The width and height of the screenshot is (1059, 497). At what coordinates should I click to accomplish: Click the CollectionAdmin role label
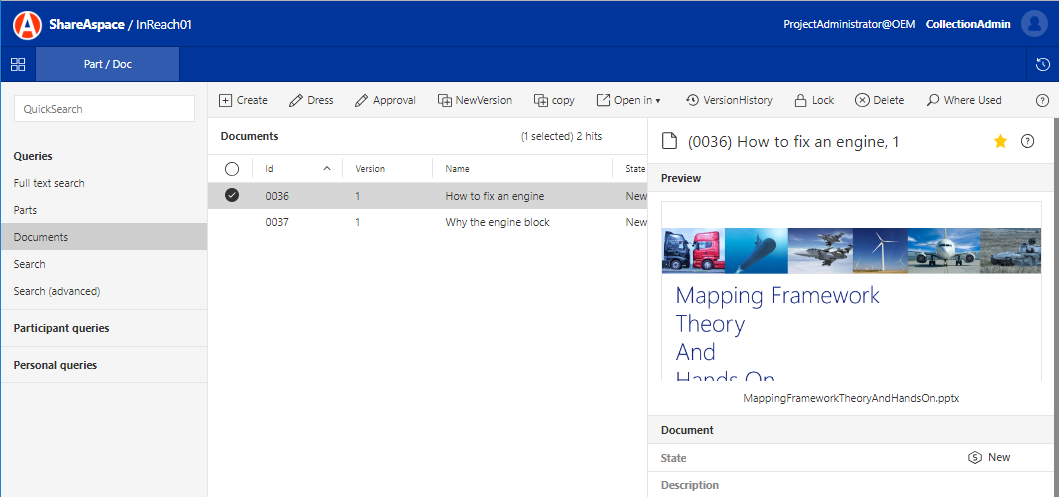pos(968,24)
